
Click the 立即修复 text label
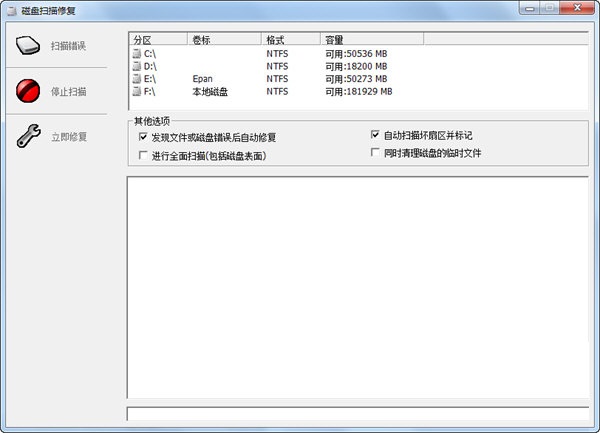click(x=69, y=137)
